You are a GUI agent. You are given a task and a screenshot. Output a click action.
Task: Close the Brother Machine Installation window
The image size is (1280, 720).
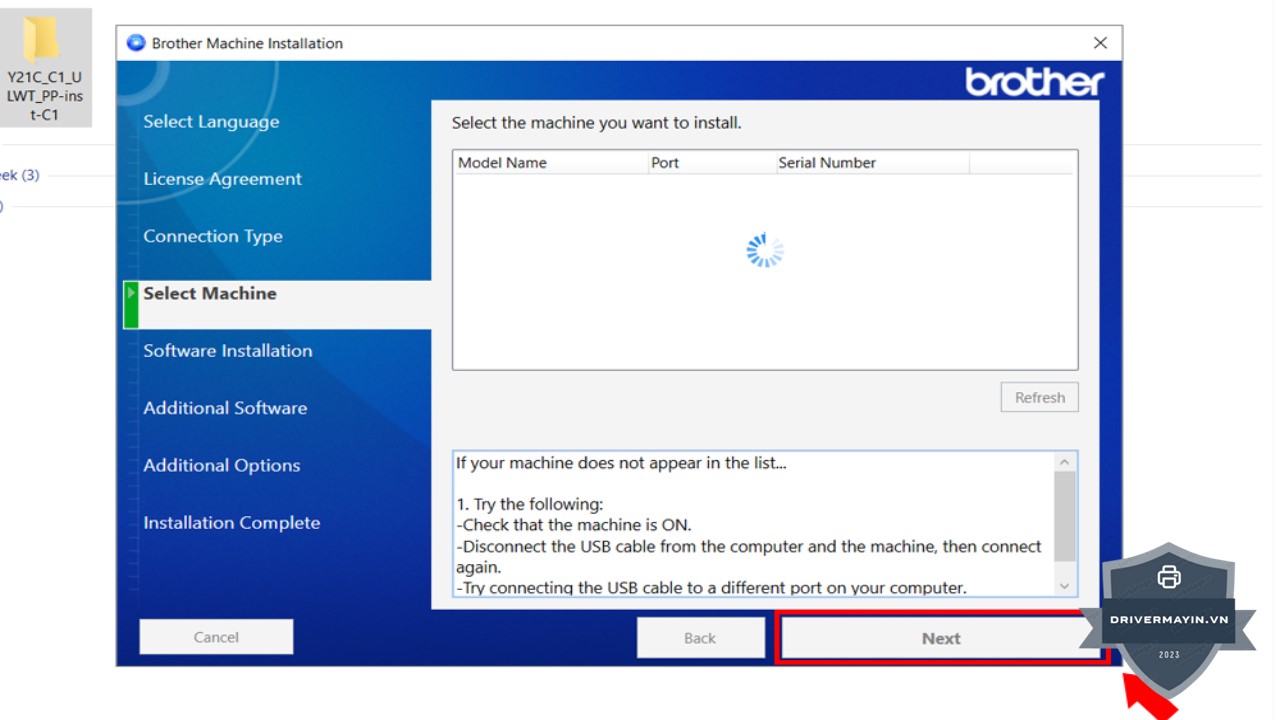tap(1100, 43)
